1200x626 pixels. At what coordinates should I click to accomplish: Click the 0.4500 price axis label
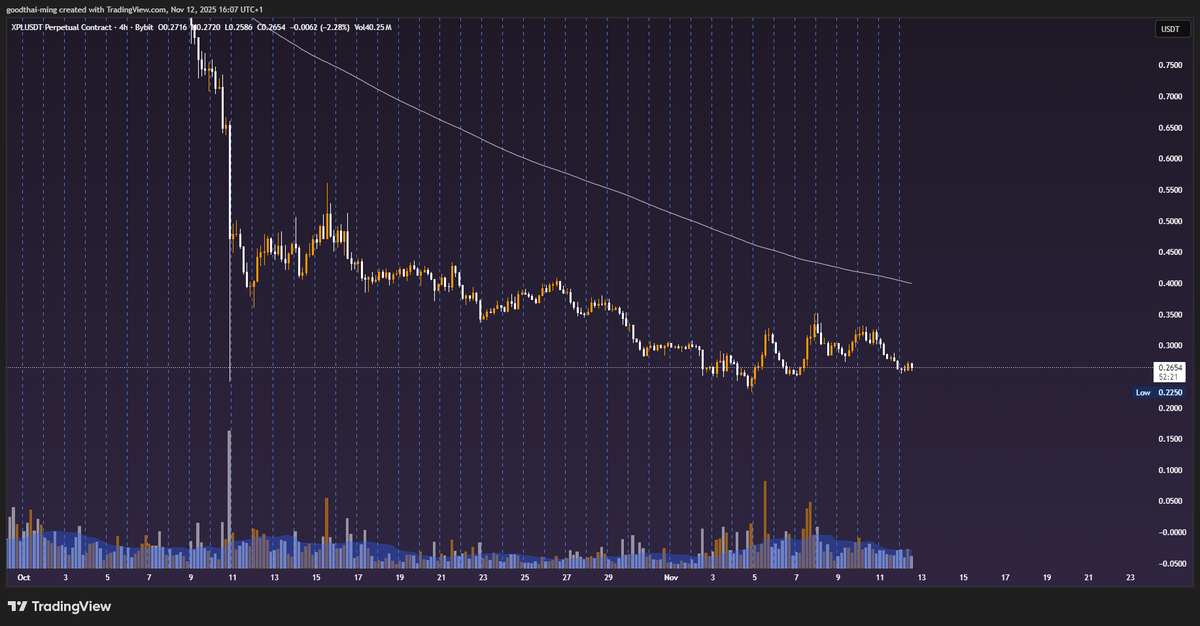[x=1170, y=253]
